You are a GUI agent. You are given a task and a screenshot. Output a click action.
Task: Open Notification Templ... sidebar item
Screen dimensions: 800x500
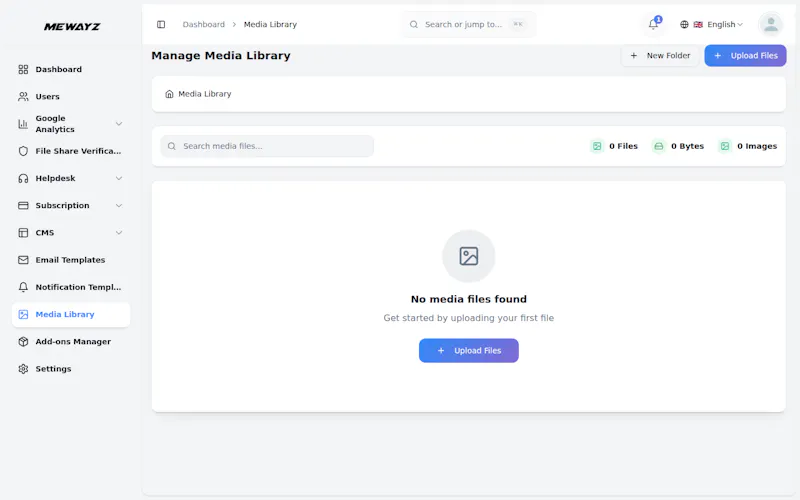pyautogui.click(x=71, y=287)
